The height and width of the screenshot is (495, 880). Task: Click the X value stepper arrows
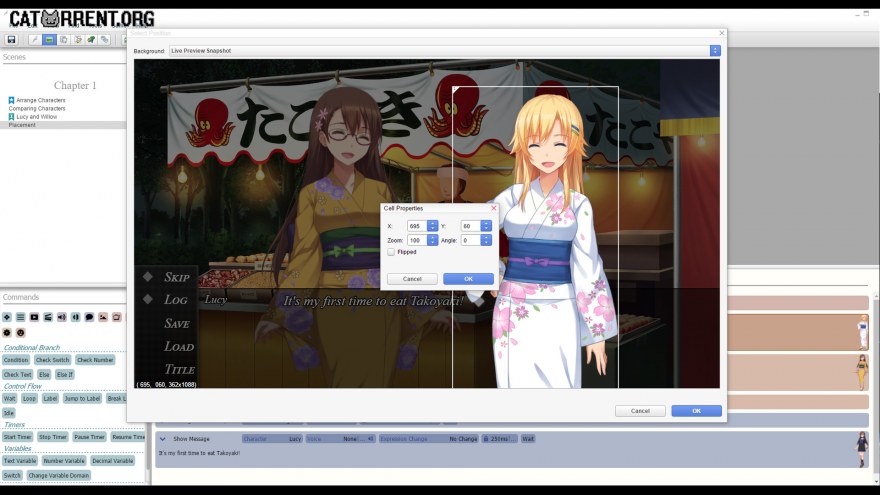click(432, 226)
